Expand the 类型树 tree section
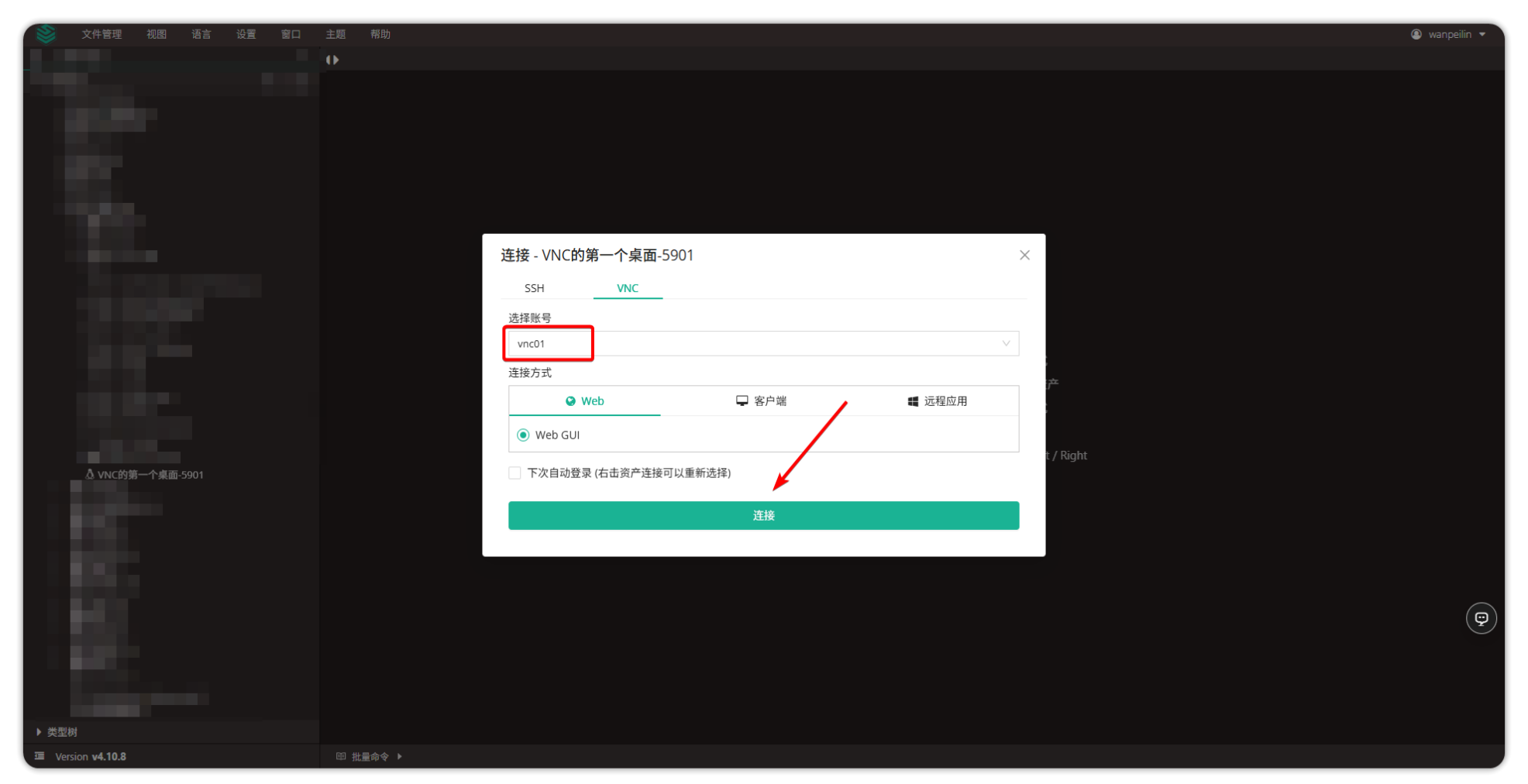The height and width of the screenshot is (784, 1528). click(x=39, y=732)
